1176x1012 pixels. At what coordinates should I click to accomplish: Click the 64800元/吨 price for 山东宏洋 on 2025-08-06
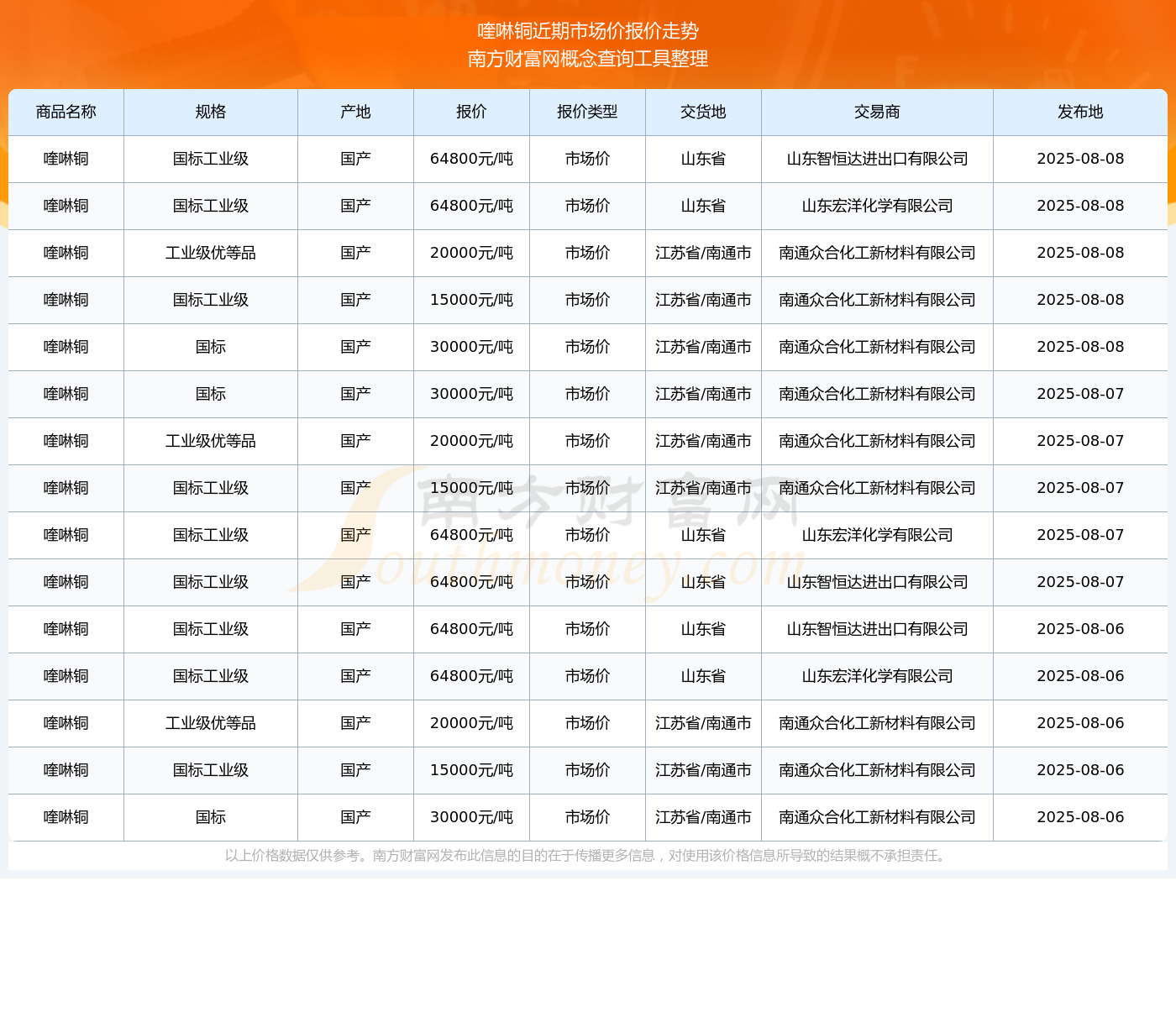coord(472,676)
